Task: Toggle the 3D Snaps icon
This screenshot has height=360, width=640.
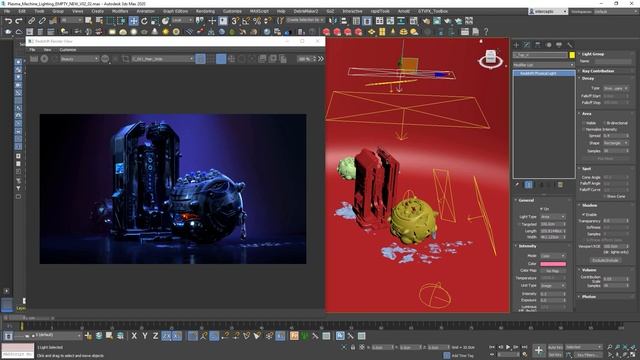Action: click(x=235, y=21)
